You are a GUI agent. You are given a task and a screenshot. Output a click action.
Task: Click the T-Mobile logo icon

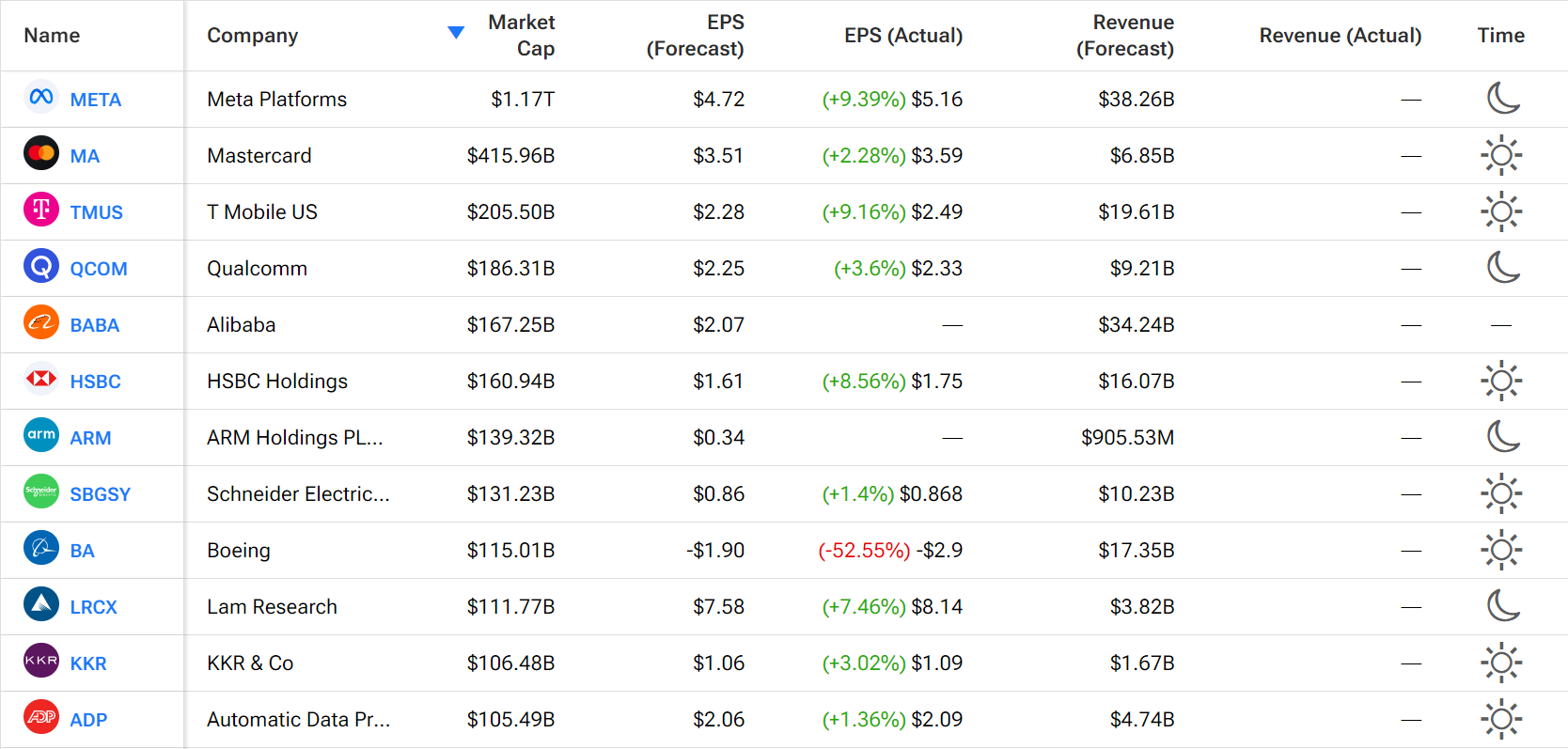41,209
